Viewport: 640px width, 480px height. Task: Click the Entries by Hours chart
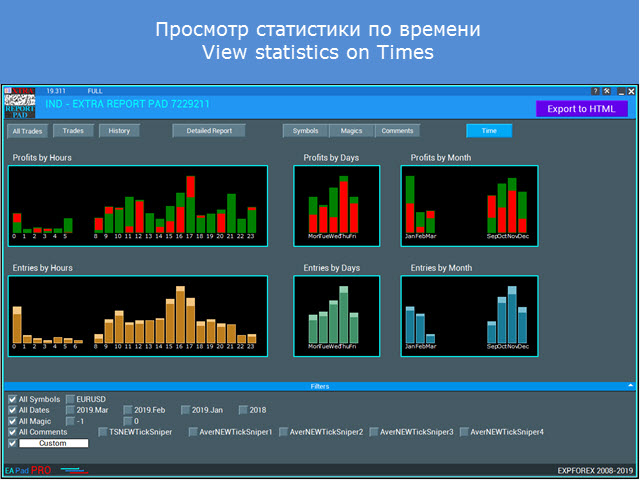tap(138, 316)
